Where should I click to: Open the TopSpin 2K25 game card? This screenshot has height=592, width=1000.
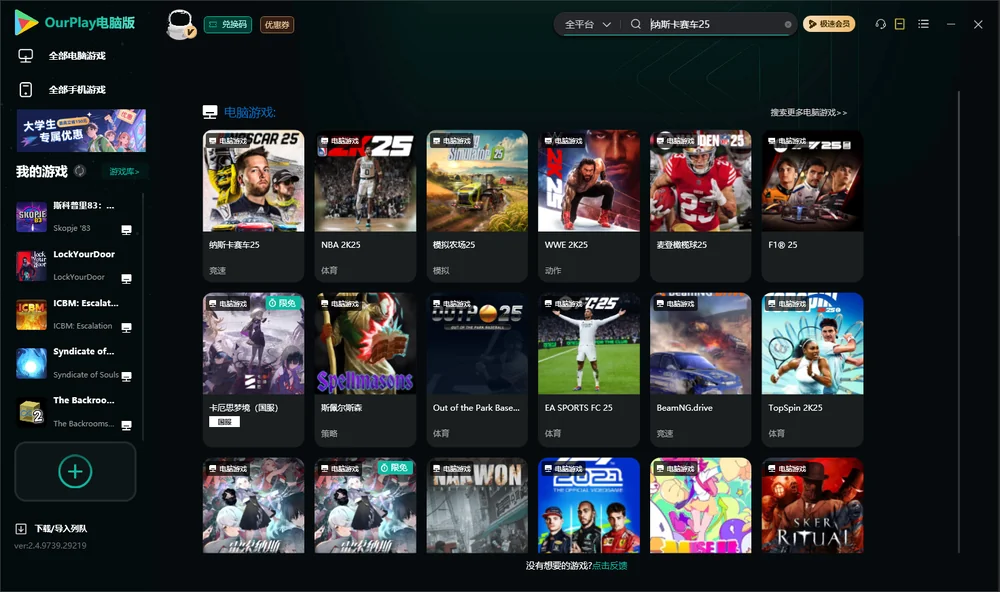[x=812, y=369]
